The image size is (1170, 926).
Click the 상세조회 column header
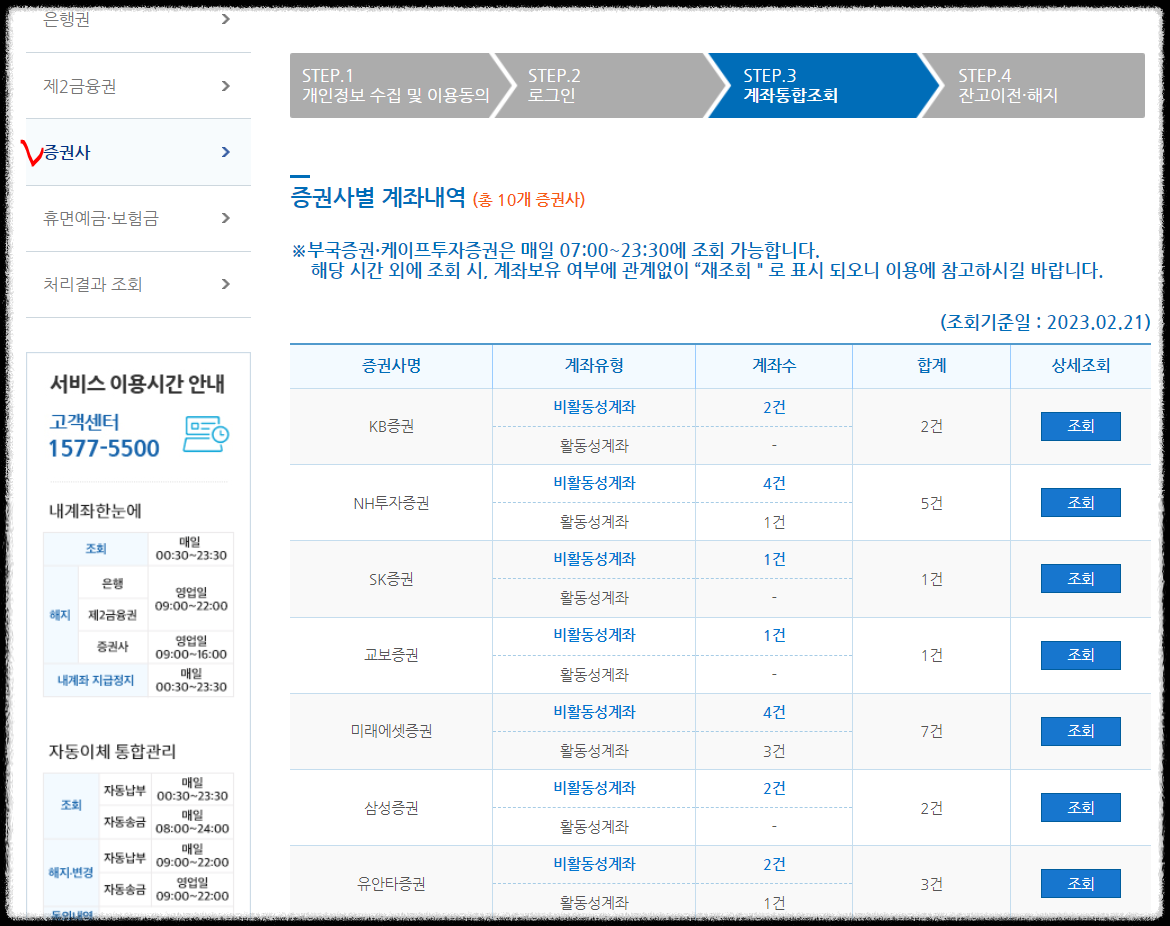point(1080,366)
